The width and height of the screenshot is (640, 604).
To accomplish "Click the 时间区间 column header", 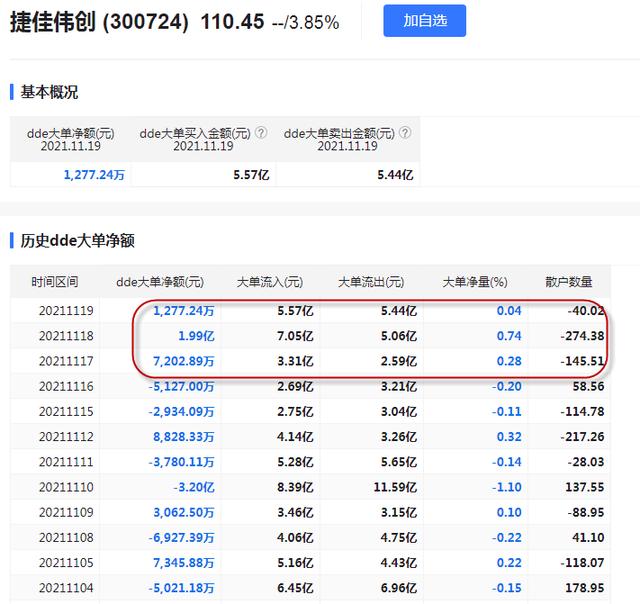I will (54, 283).
